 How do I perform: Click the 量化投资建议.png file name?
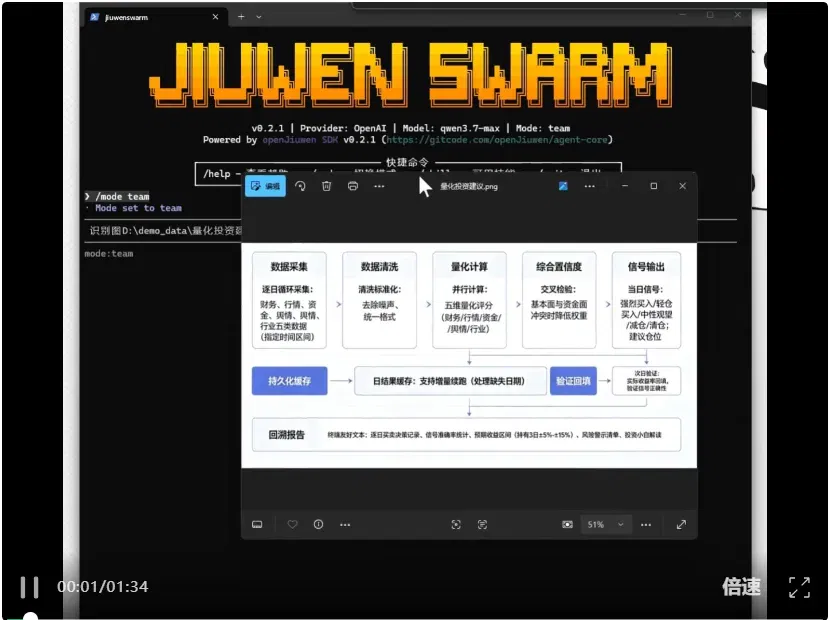click(469, 187)
